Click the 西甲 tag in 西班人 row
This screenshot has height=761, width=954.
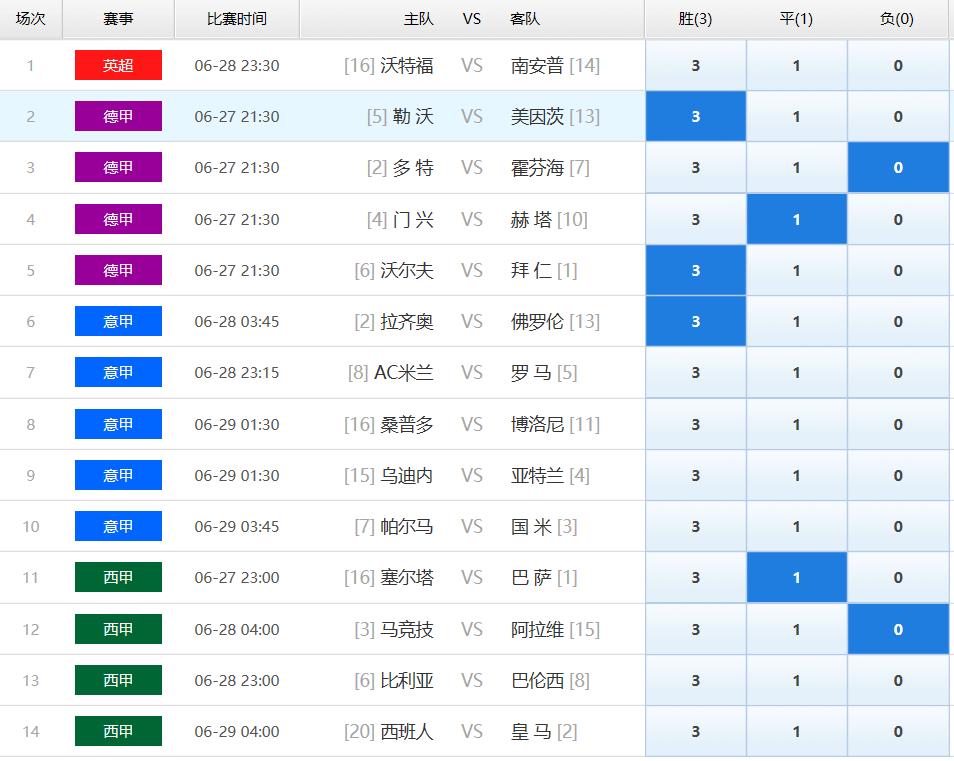click(x=118, y=731)
